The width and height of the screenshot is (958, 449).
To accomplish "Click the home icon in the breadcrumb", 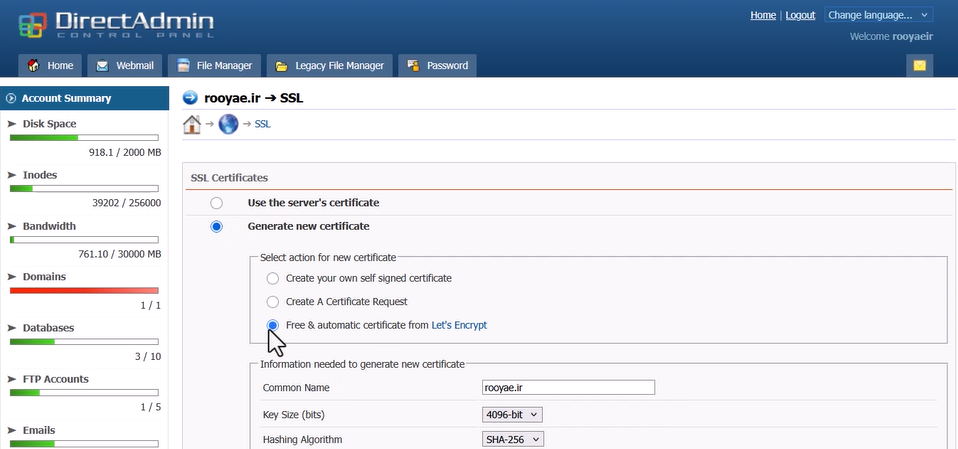I will [x=192, y=125].
